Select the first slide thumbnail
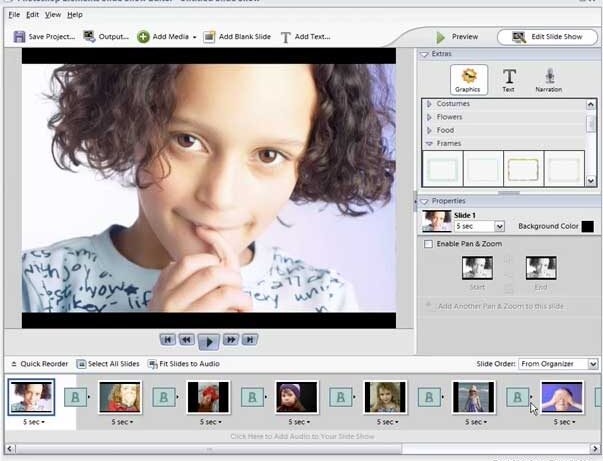The image size is (603, 461). point(31,397)
